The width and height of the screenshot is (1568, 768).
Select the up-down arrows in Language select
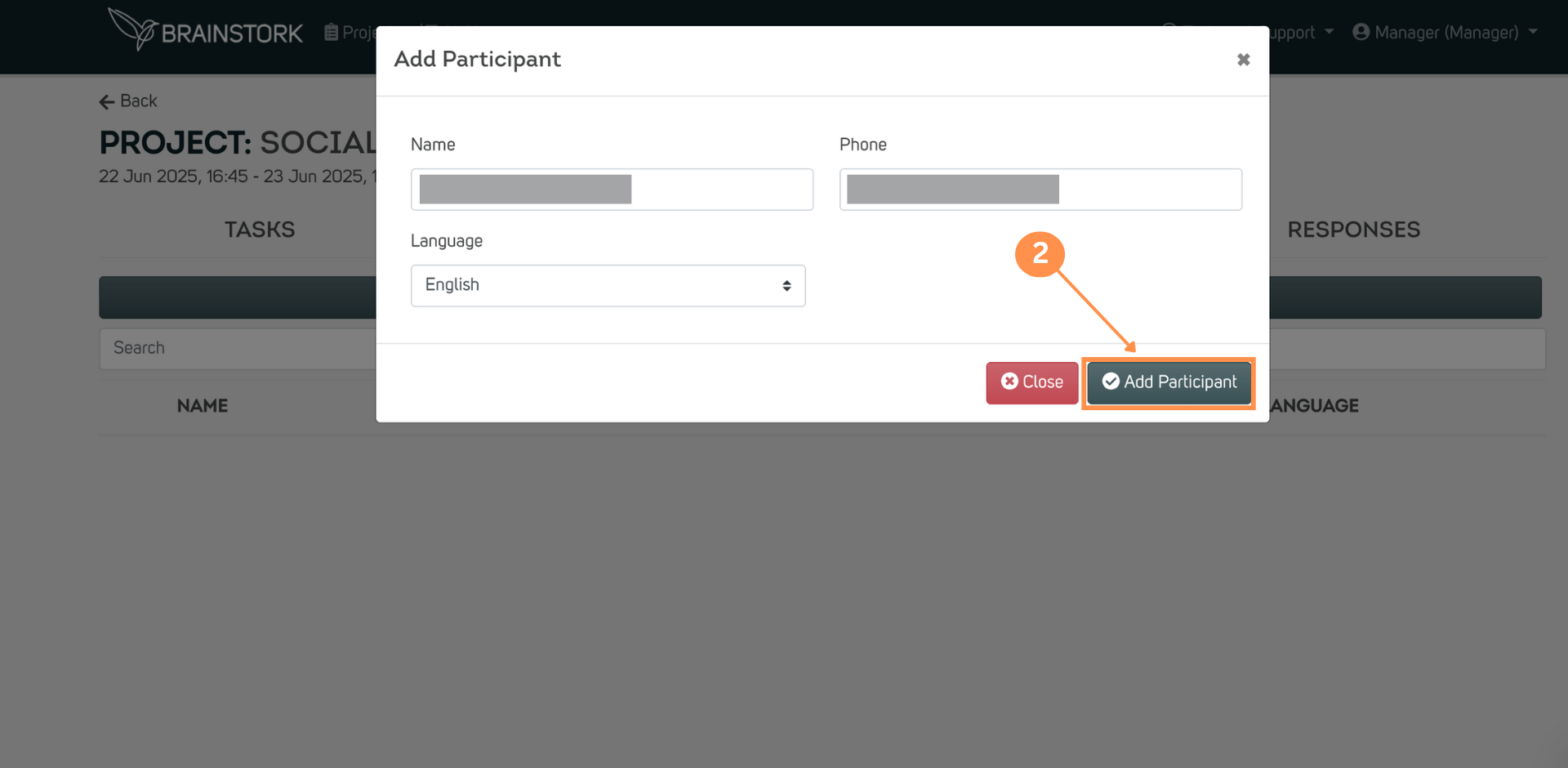786,286
